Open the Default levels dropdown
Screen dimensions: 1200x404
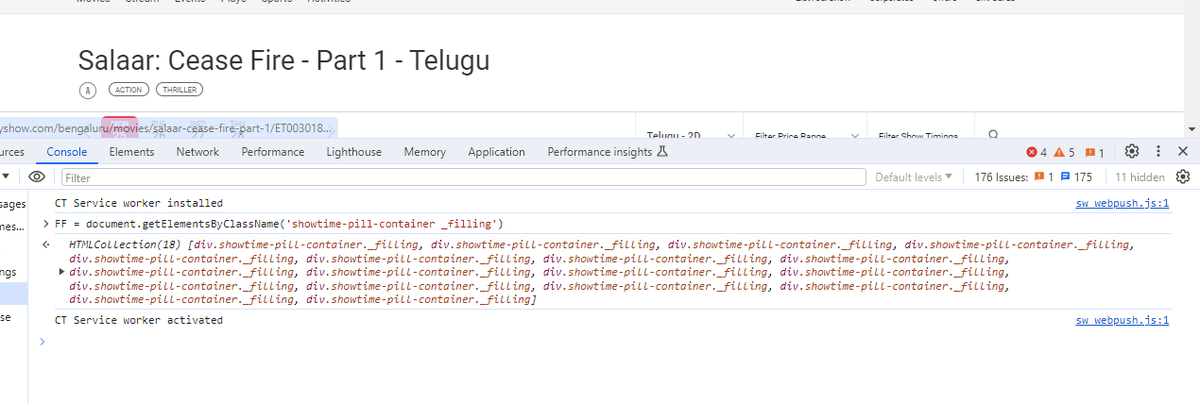pyautogui.click(x=914, y=177)
